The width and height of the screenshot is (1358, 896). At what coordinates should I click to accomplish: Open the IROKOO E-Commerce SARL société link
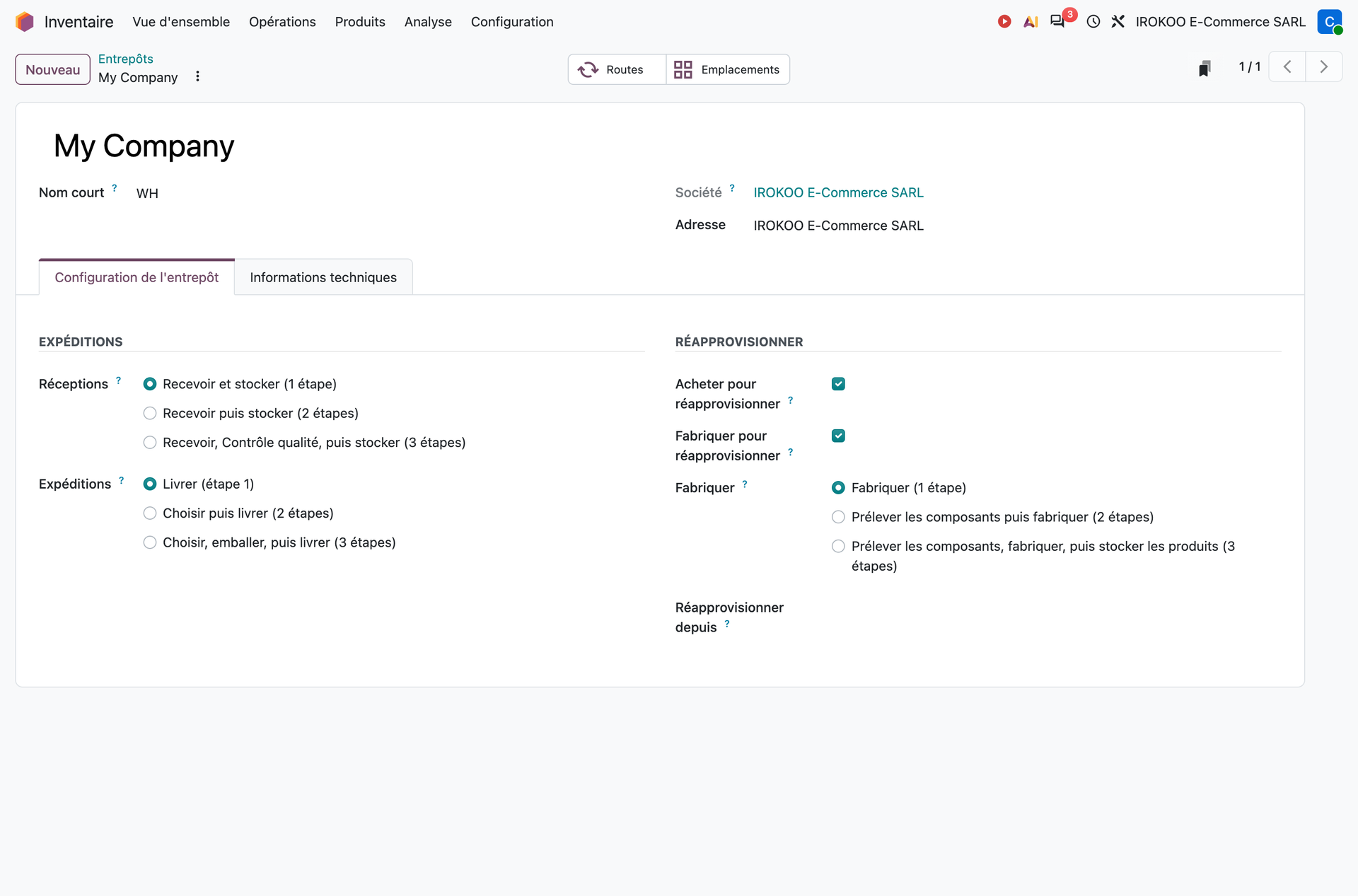(838, 192)
